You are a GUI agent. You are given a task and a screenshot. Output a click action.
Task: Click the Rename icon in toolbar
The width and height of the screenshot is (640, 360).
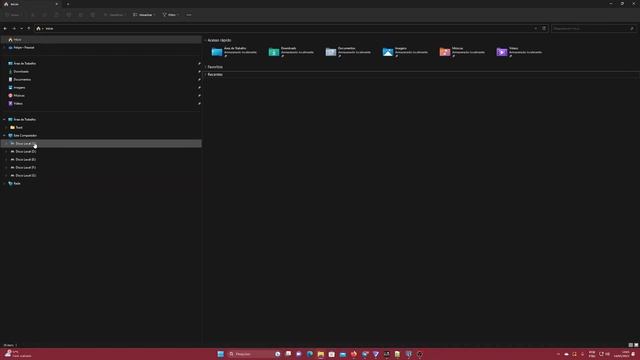69,15
